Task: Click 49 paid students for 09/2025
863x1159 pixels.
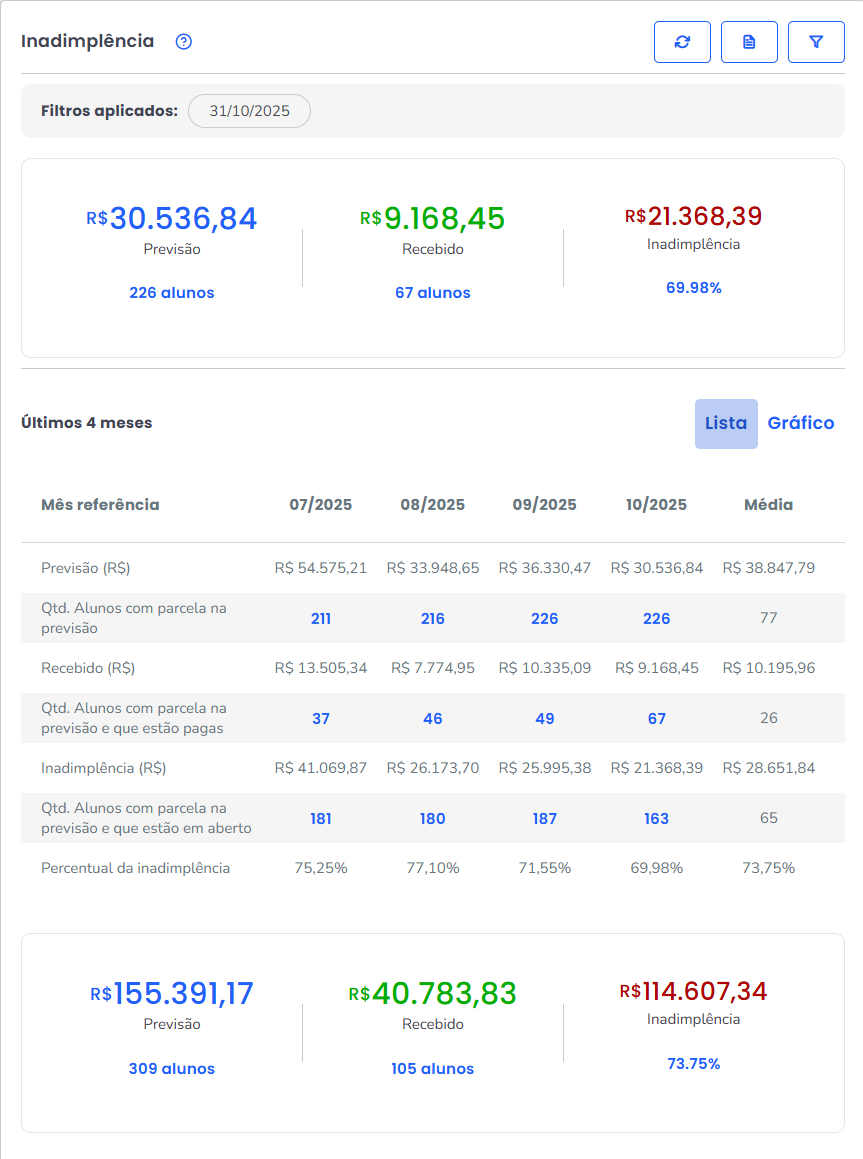Action: (x=545, y=719)
